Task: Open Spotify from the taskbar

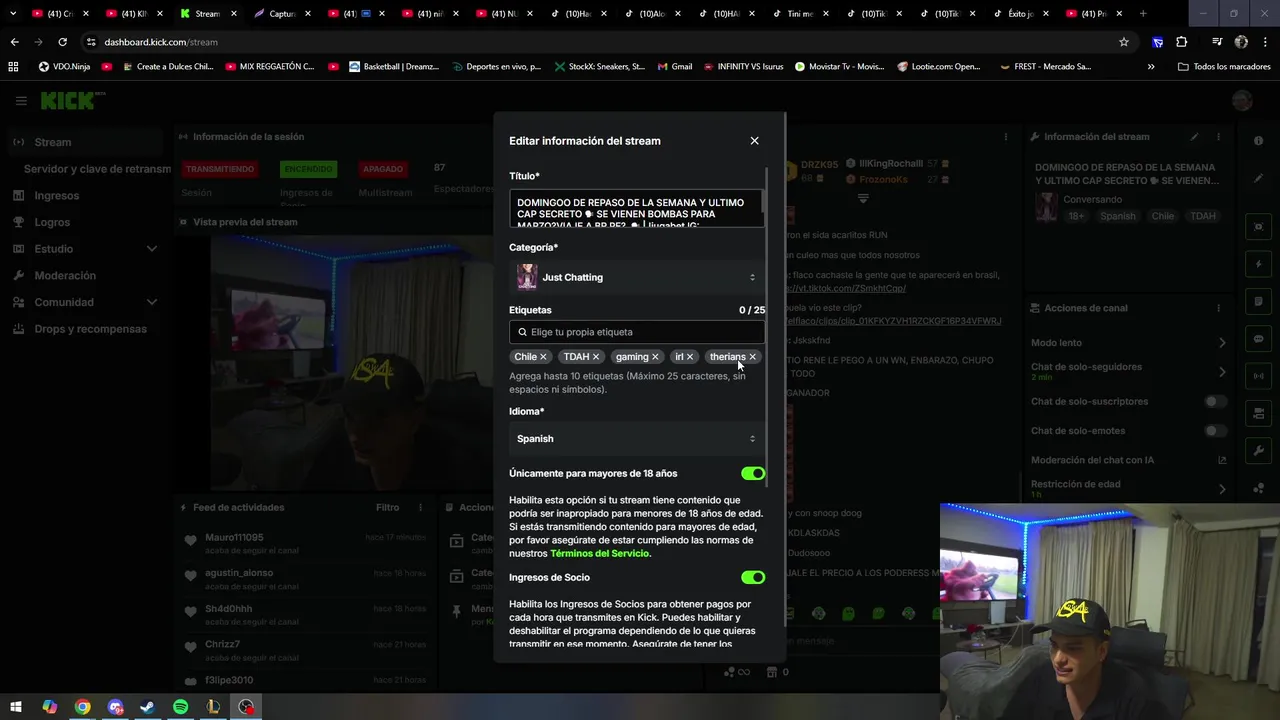Action: click(180, 707)
